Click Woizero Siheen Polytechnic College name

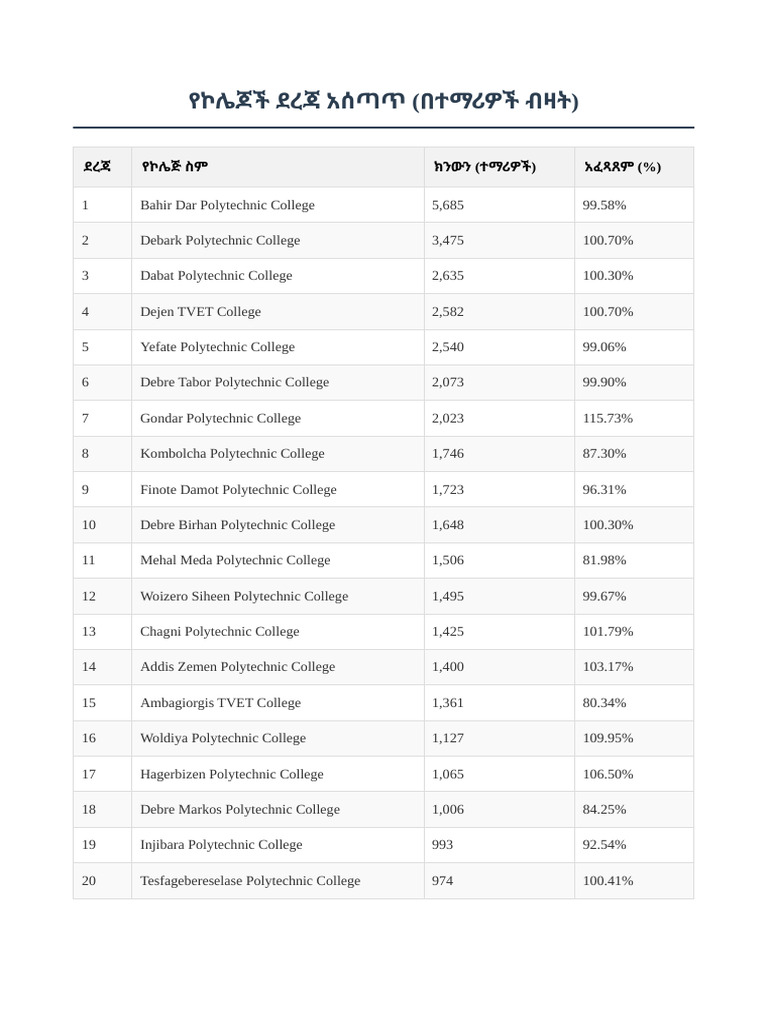point(244,596)
